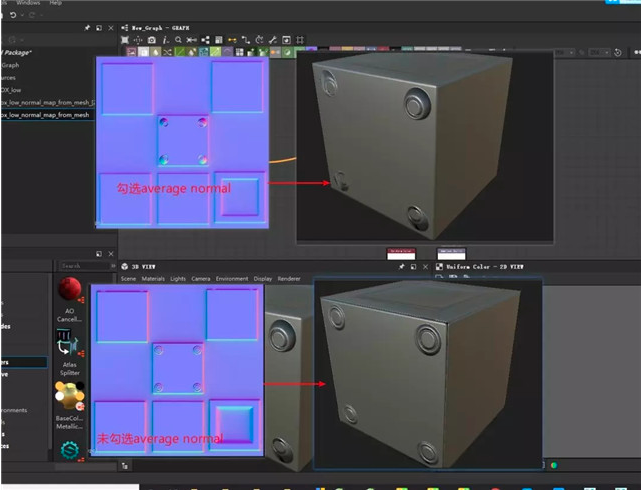
Task: Select the library category ending 'ronments'
Action: tap(14, 410)
